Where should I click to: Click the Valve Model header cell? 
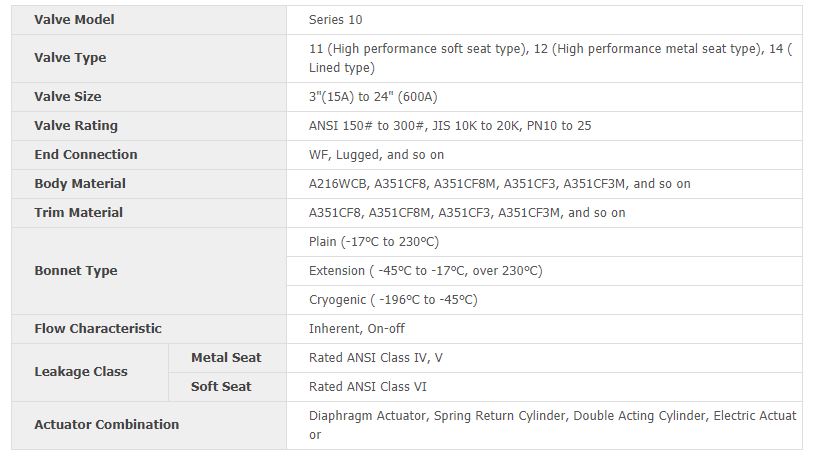point(74,19)
